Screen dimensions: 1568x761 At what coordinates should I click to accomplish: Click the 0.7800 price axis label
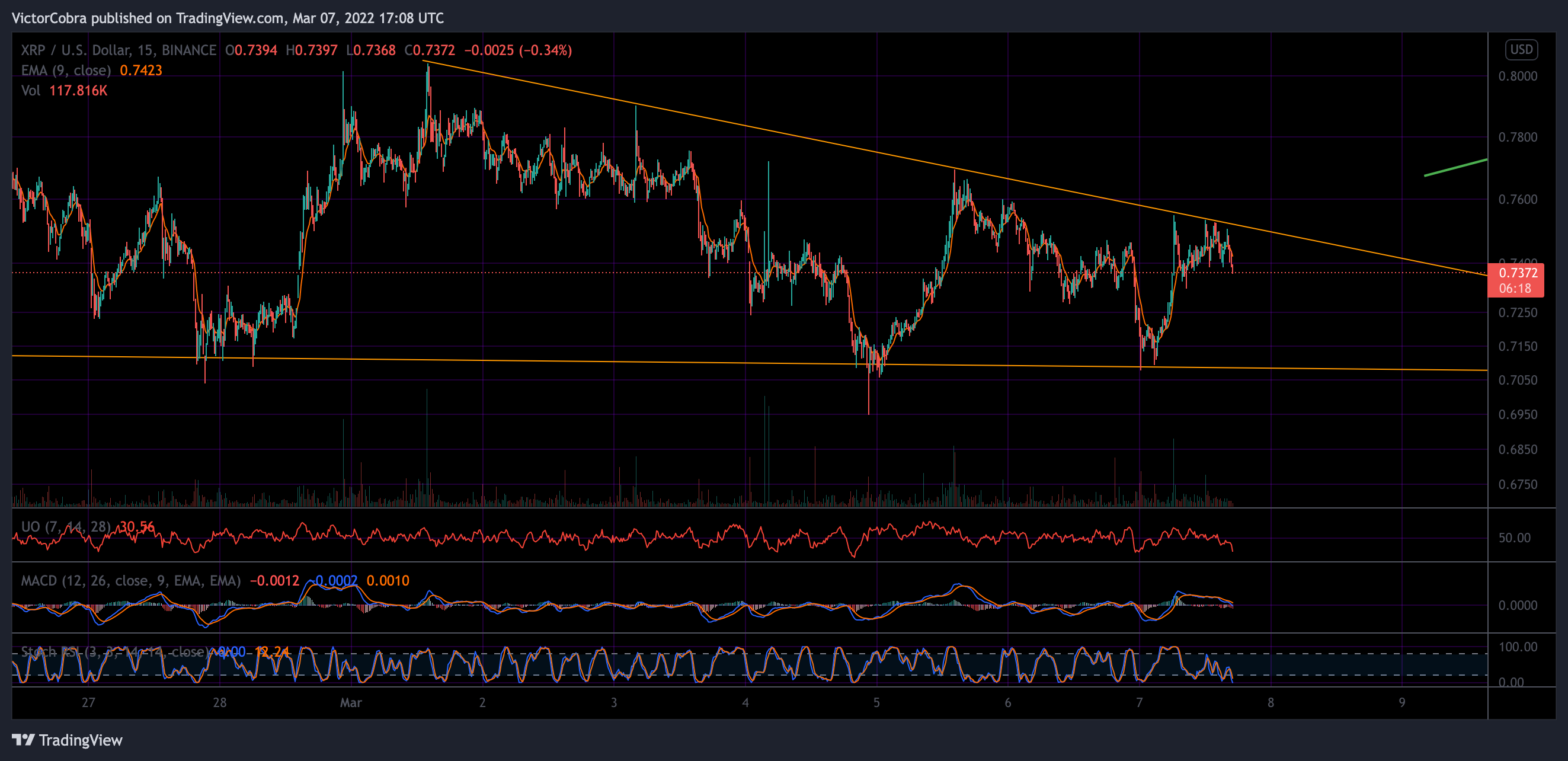coord(1517,137)
